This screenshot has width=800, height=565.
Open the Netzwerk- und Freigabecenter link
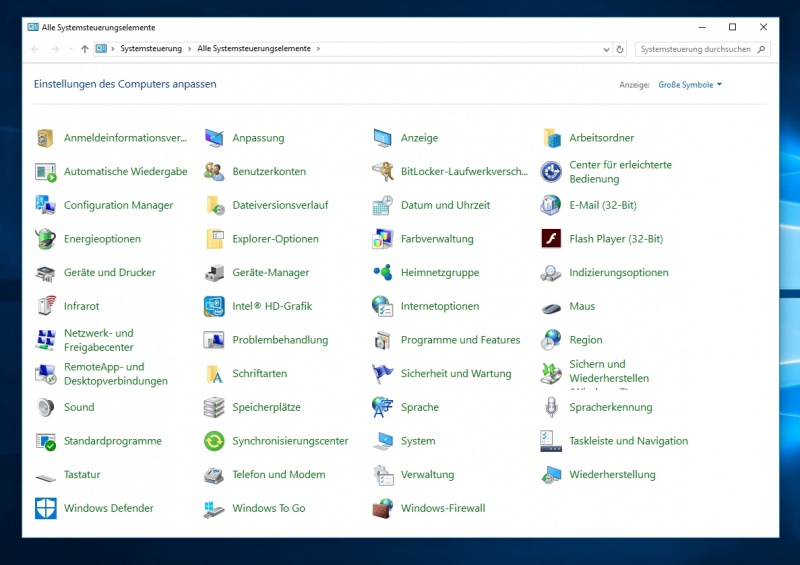[x=98, y=340]
